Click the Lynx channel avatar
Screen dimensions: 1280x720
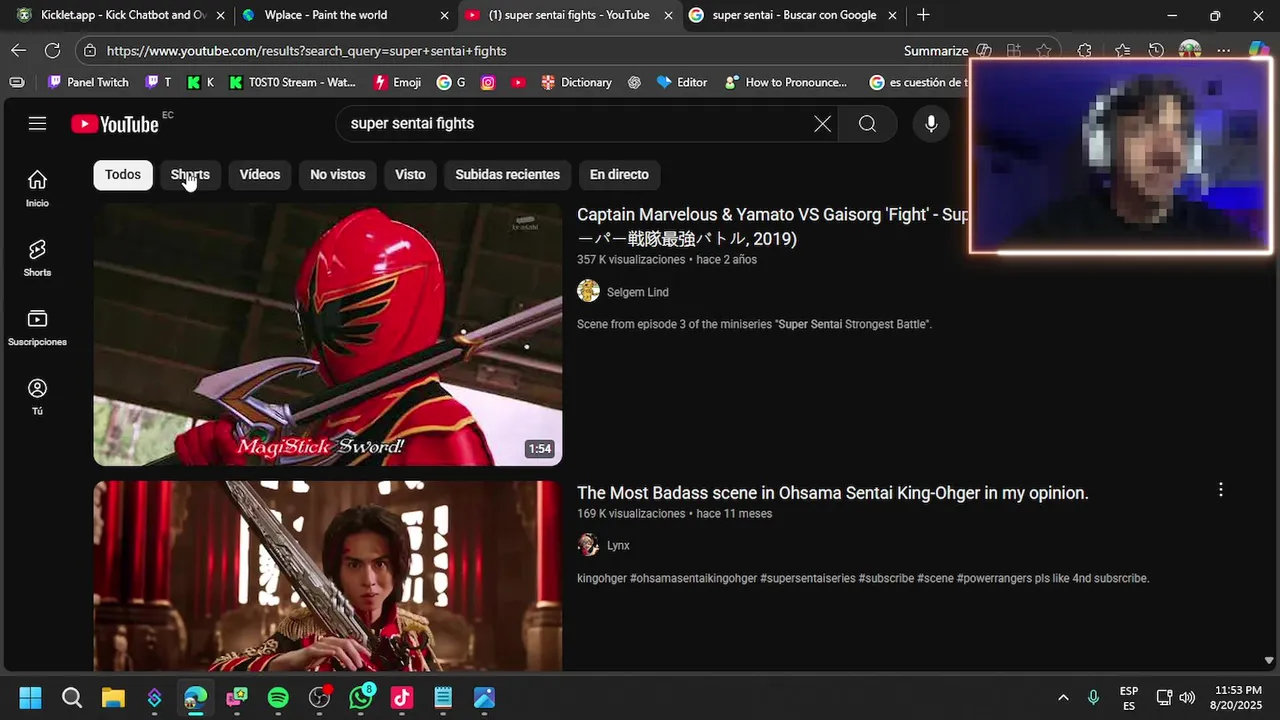588,544
